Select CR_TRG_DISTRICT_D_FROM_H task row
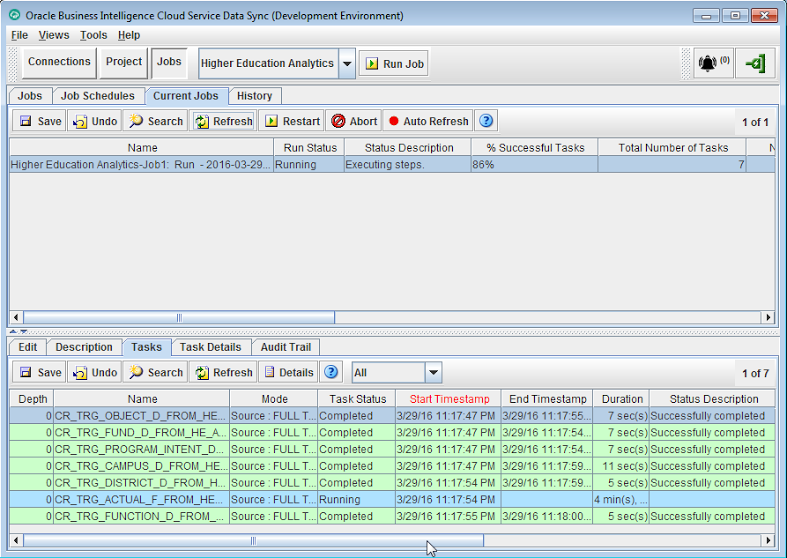Screen dimensions: 787x558 [x=391, y=483]
